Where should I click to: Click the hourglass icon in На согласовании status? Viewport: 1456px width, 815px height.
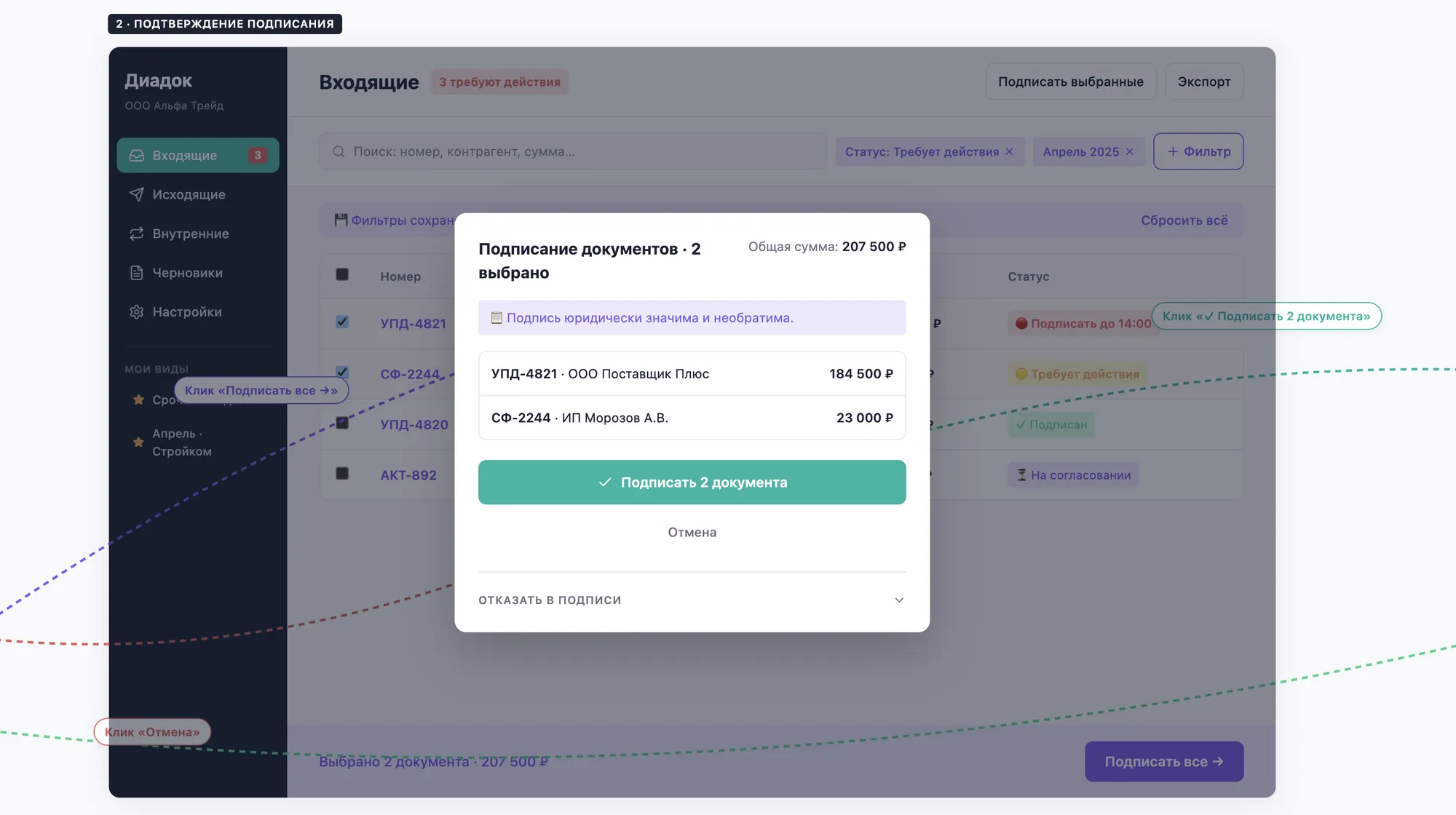click(x=1021, y=475)
